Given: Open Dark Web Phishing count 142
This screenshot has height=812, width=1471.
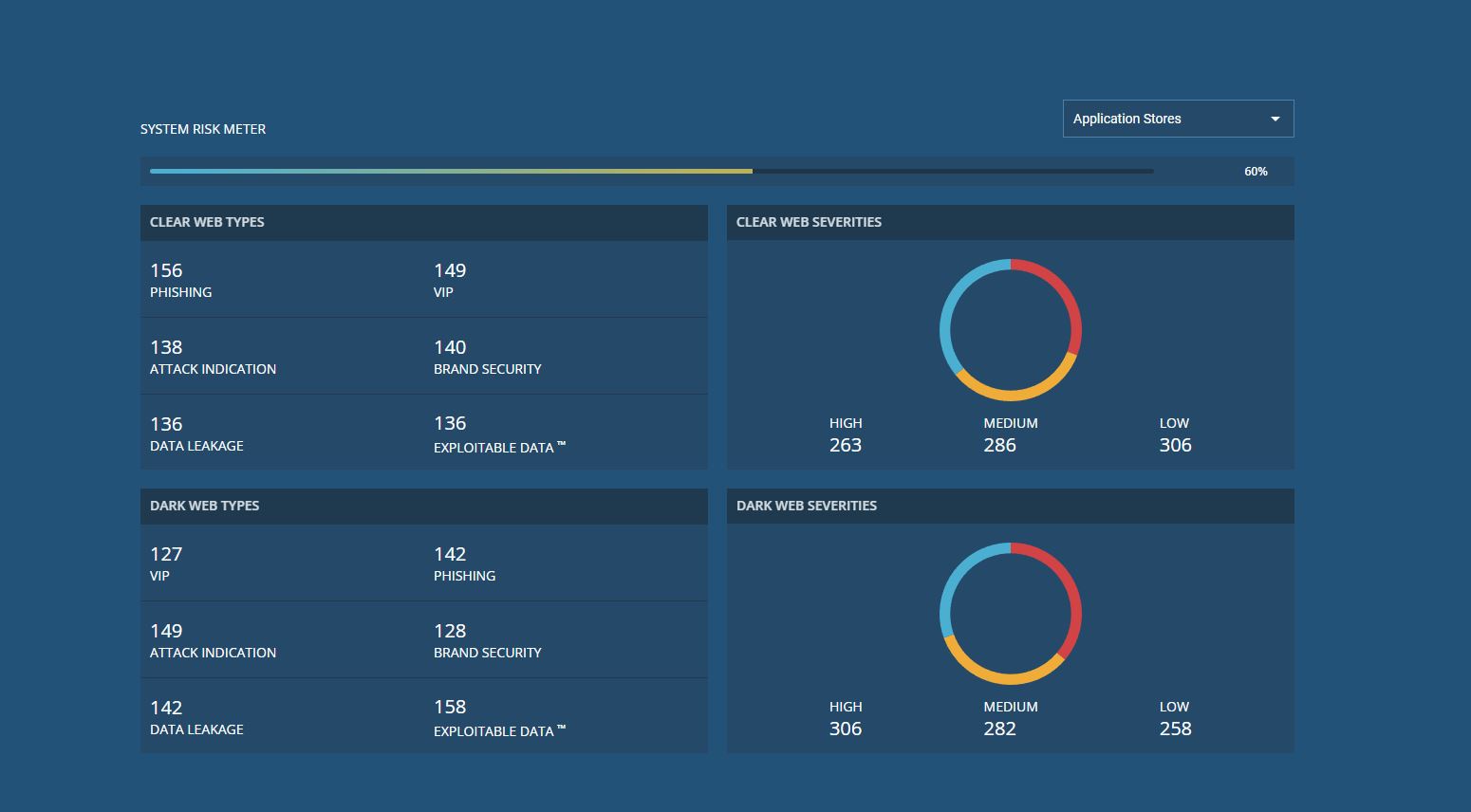Looking at the screenshot, I should 450,555.
